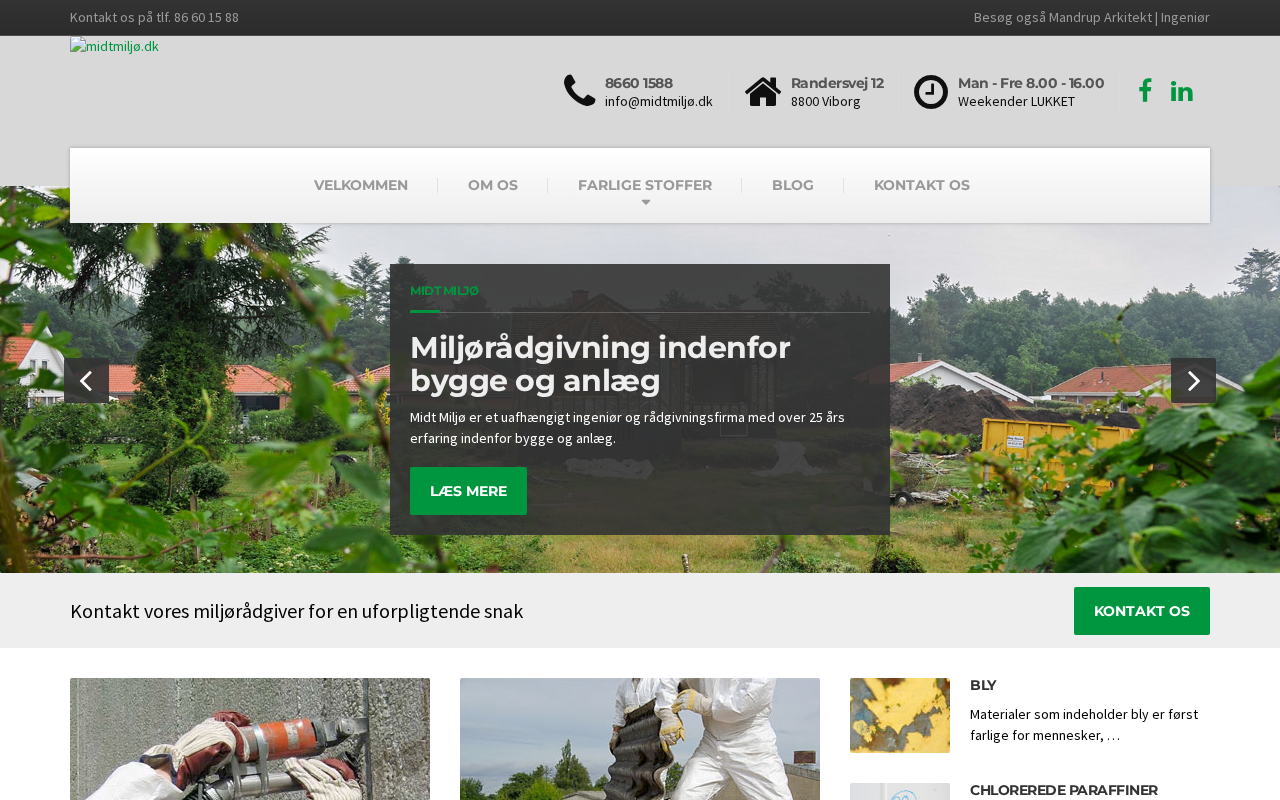This screenshot has height=800, width=1280.
Task: Open the Bly article thumbnail
Action: (900, 715)
